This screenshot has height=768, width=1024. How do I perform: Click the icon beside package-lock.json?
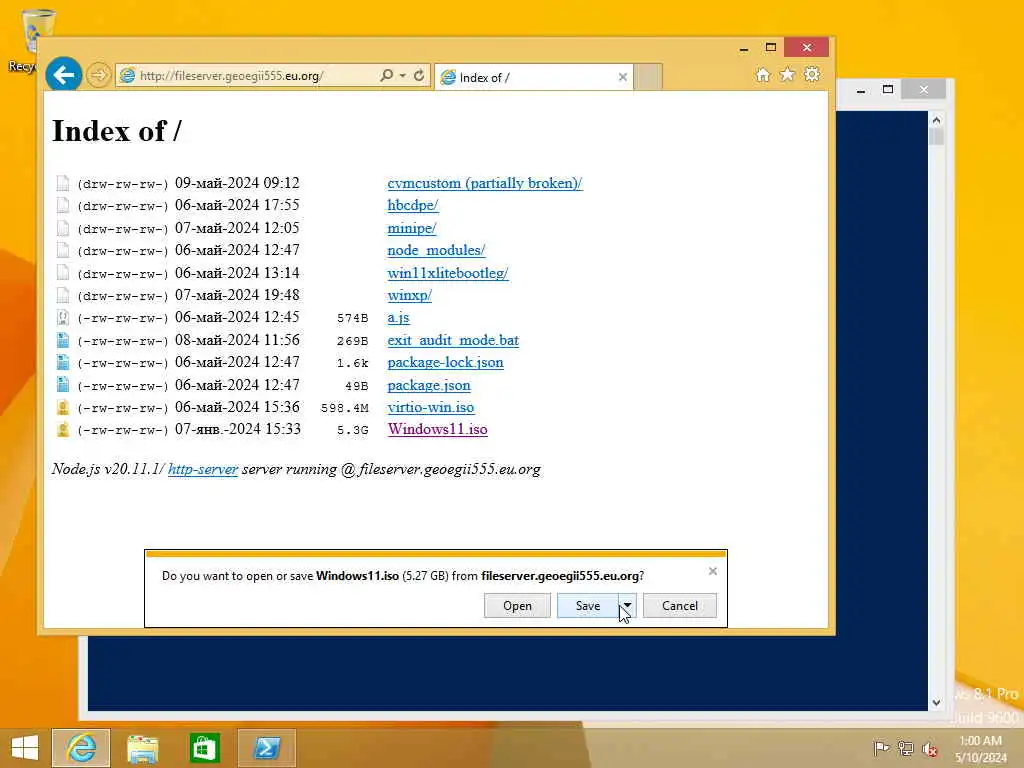pyautogui.click(x=63, y=362)
